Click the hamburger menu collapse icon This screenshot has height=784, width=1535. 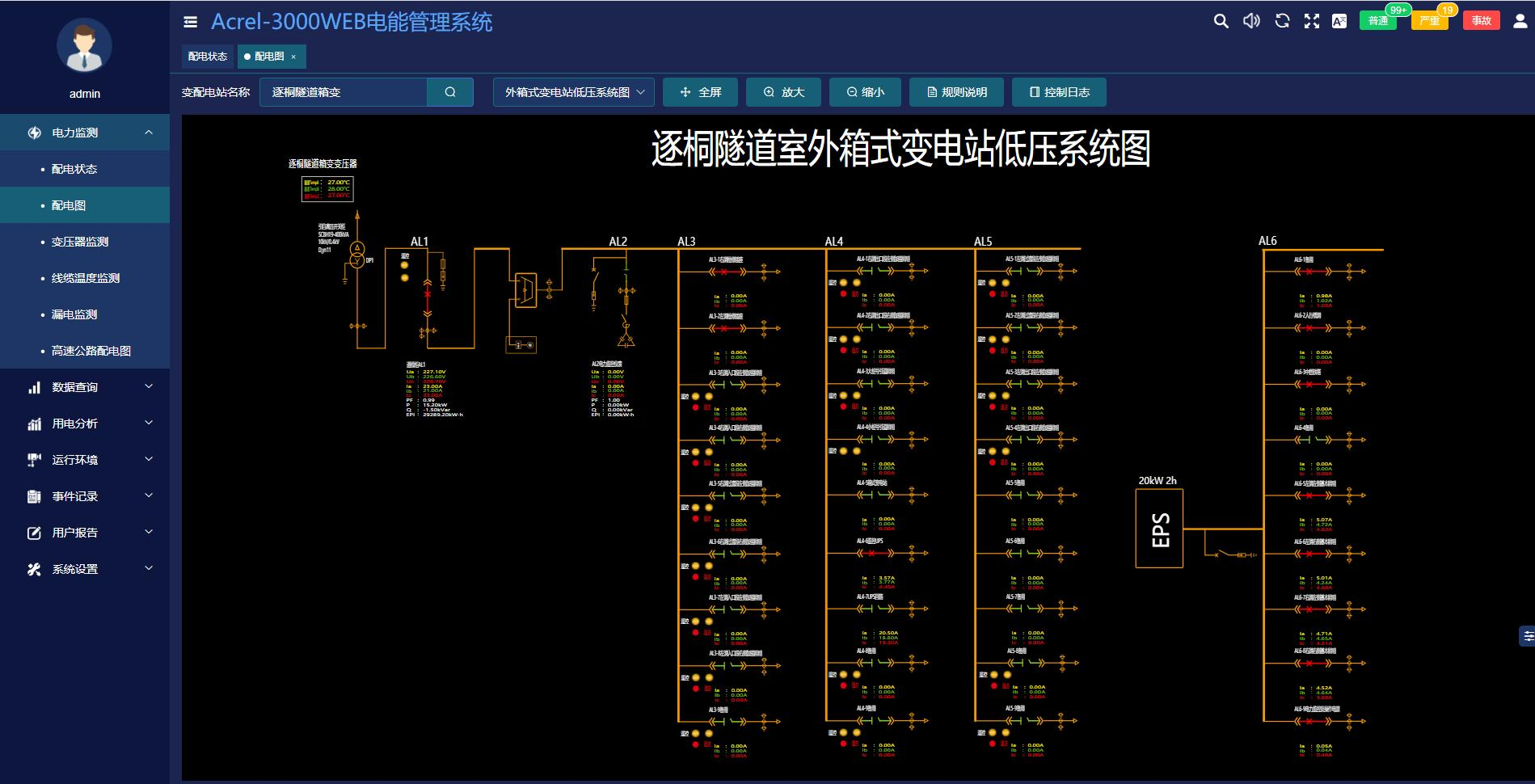[190, 22]
